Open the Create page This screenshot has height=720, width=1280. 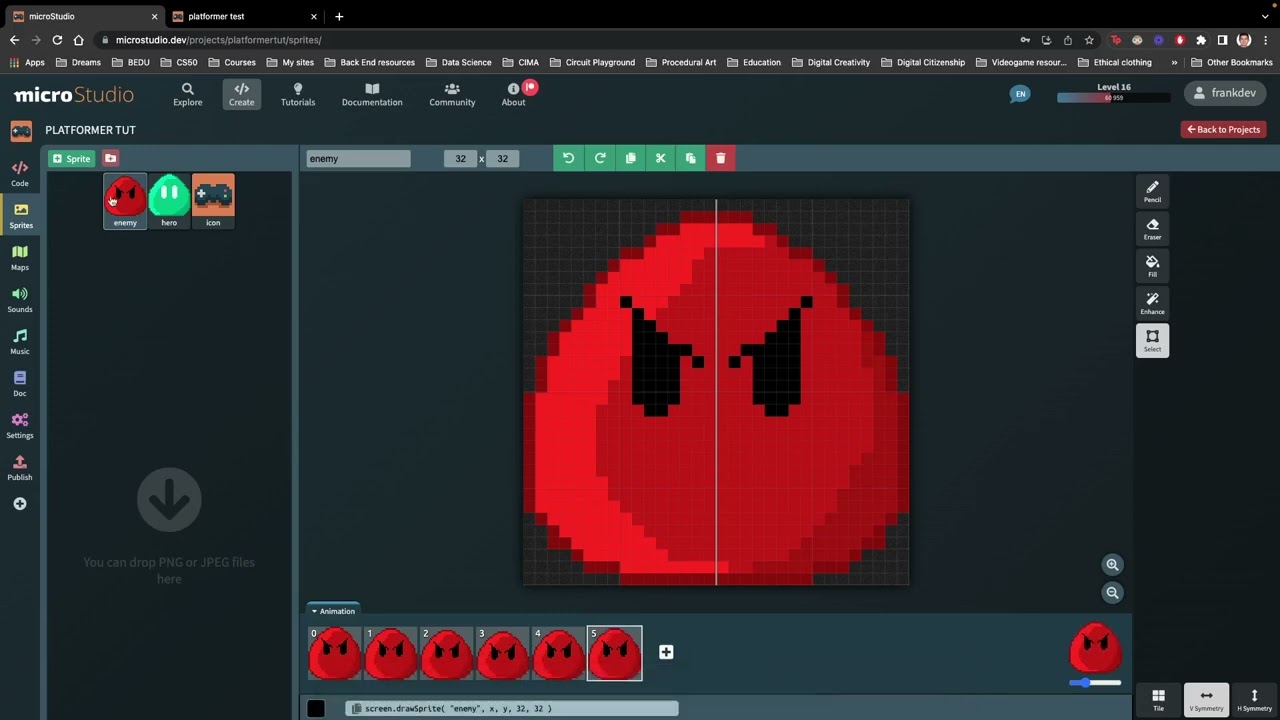[241, 94]
